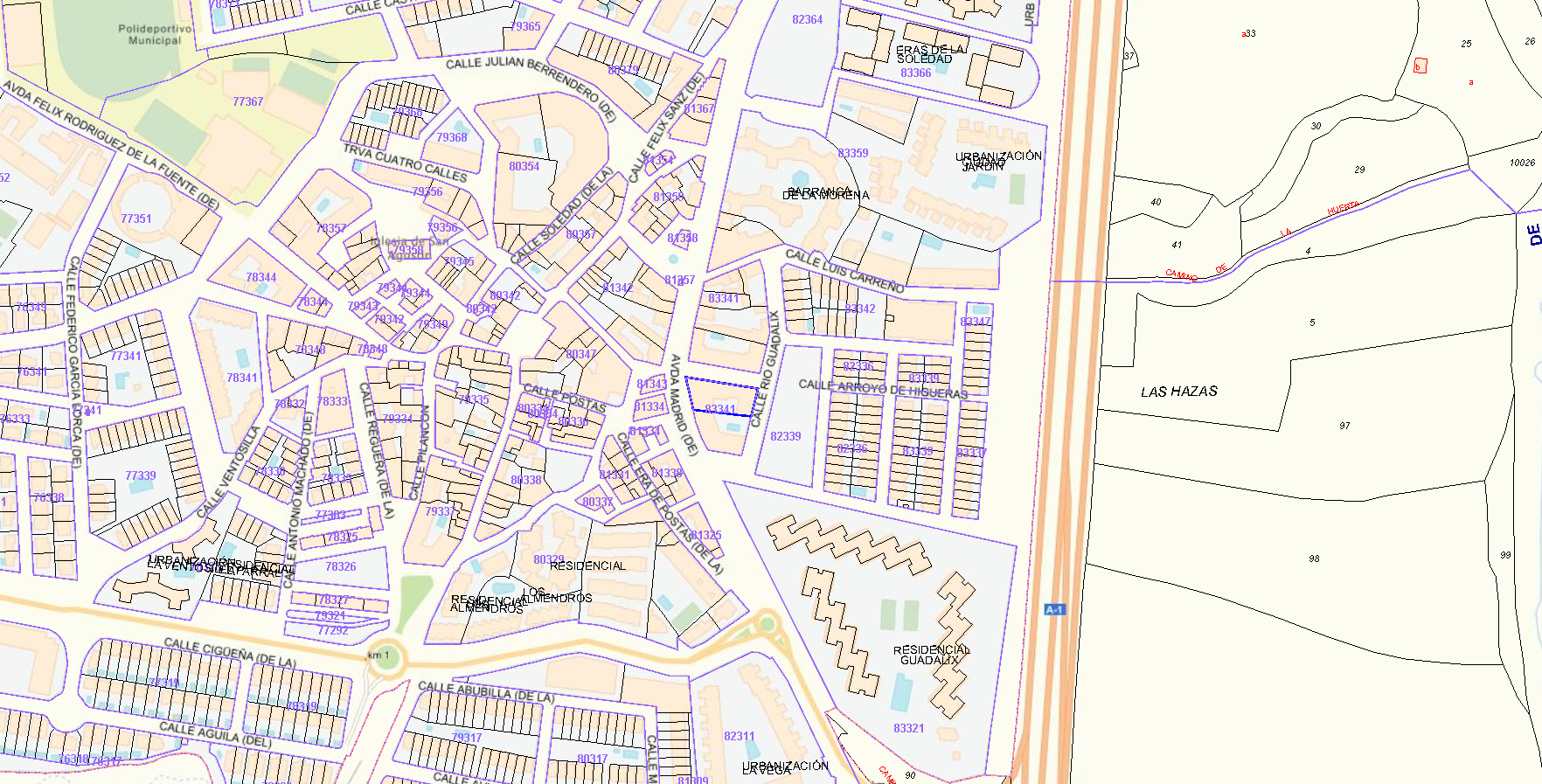Select parcel 80354 on the map

524,166
